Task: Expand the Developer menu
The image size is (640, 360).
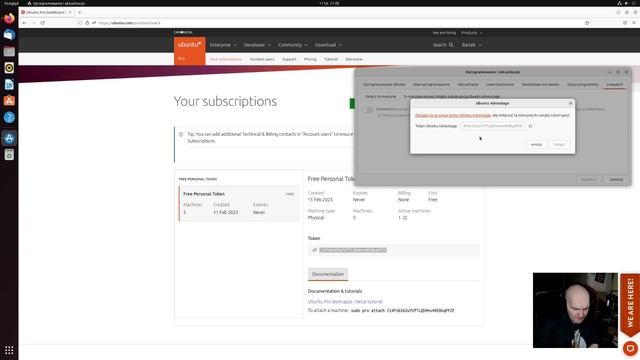Action: click(257, 45)
